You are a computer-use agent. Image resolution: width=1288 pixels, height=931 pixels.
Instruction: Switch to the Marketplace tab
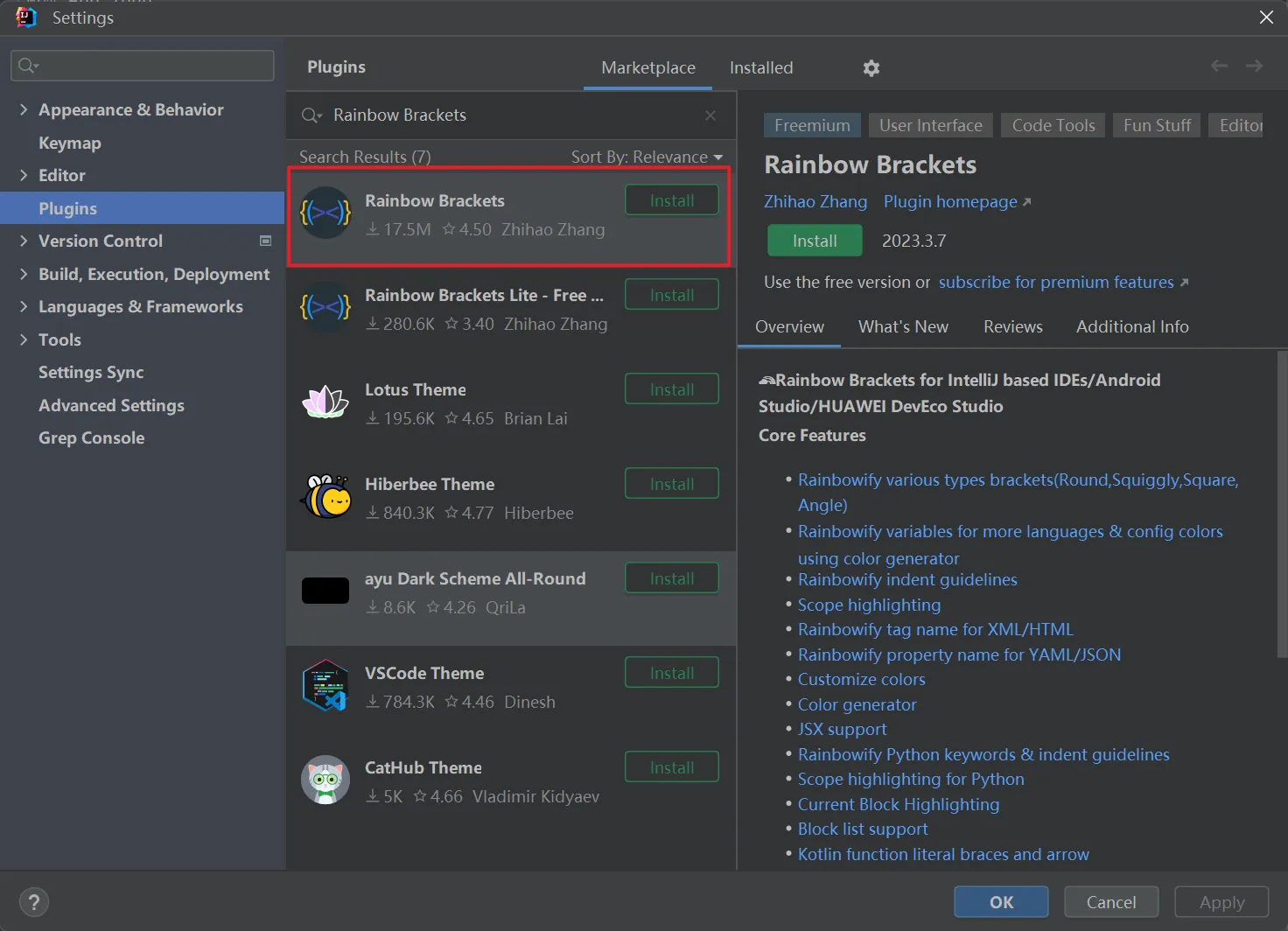(x=648, y=67)
